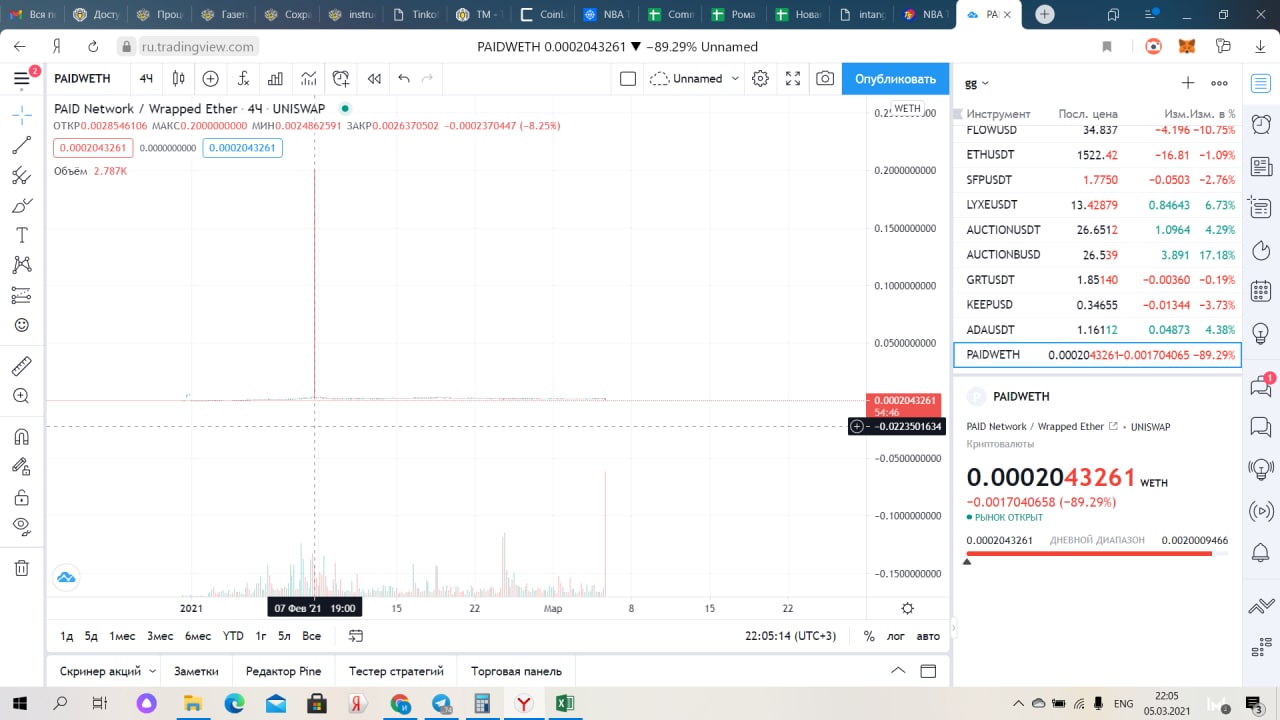The width and height of the screenshot is (1280, 720).
Task: Add a symbol to the watchlist
Action: tap(1187, 83)
